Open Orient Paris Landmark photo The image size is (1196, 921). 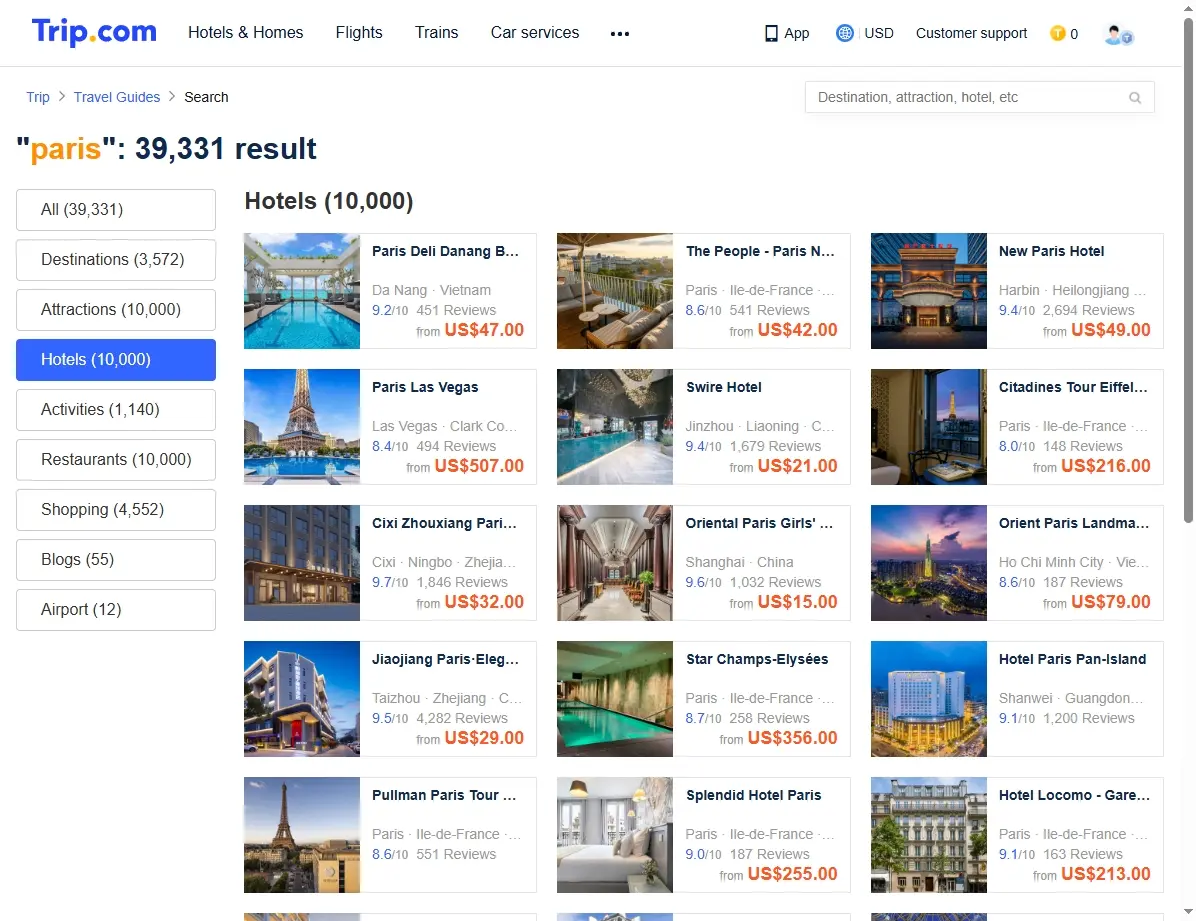tap(929, 562)
